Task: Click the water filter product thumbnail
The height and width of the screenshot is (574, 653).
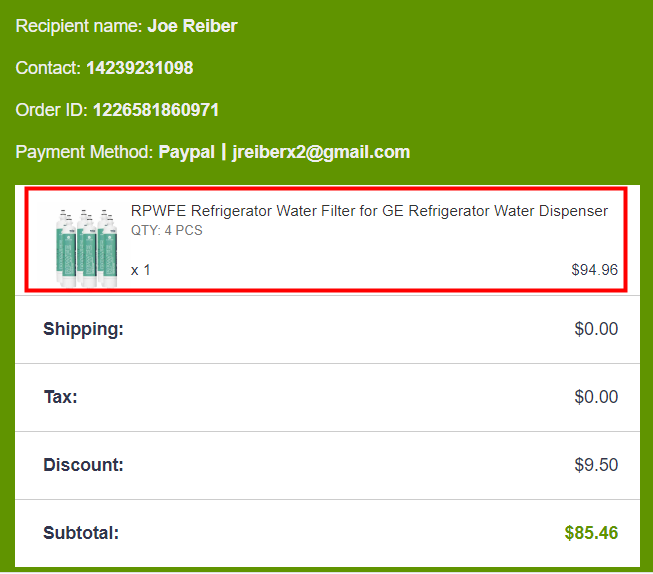Action: pos(86,246)
